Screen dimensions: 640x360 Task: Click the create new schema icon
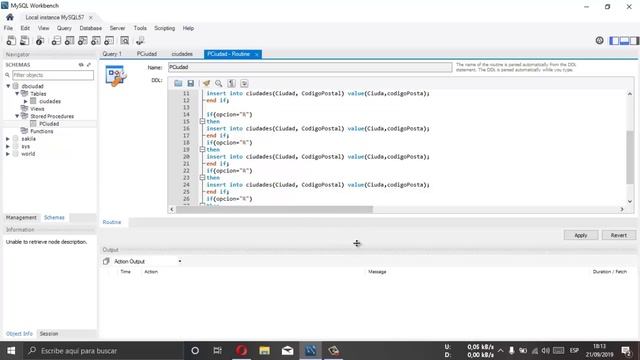56,40
